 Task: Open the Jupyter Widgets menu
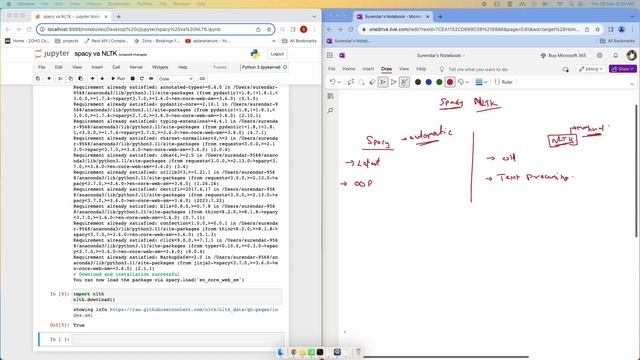[160, 67]
